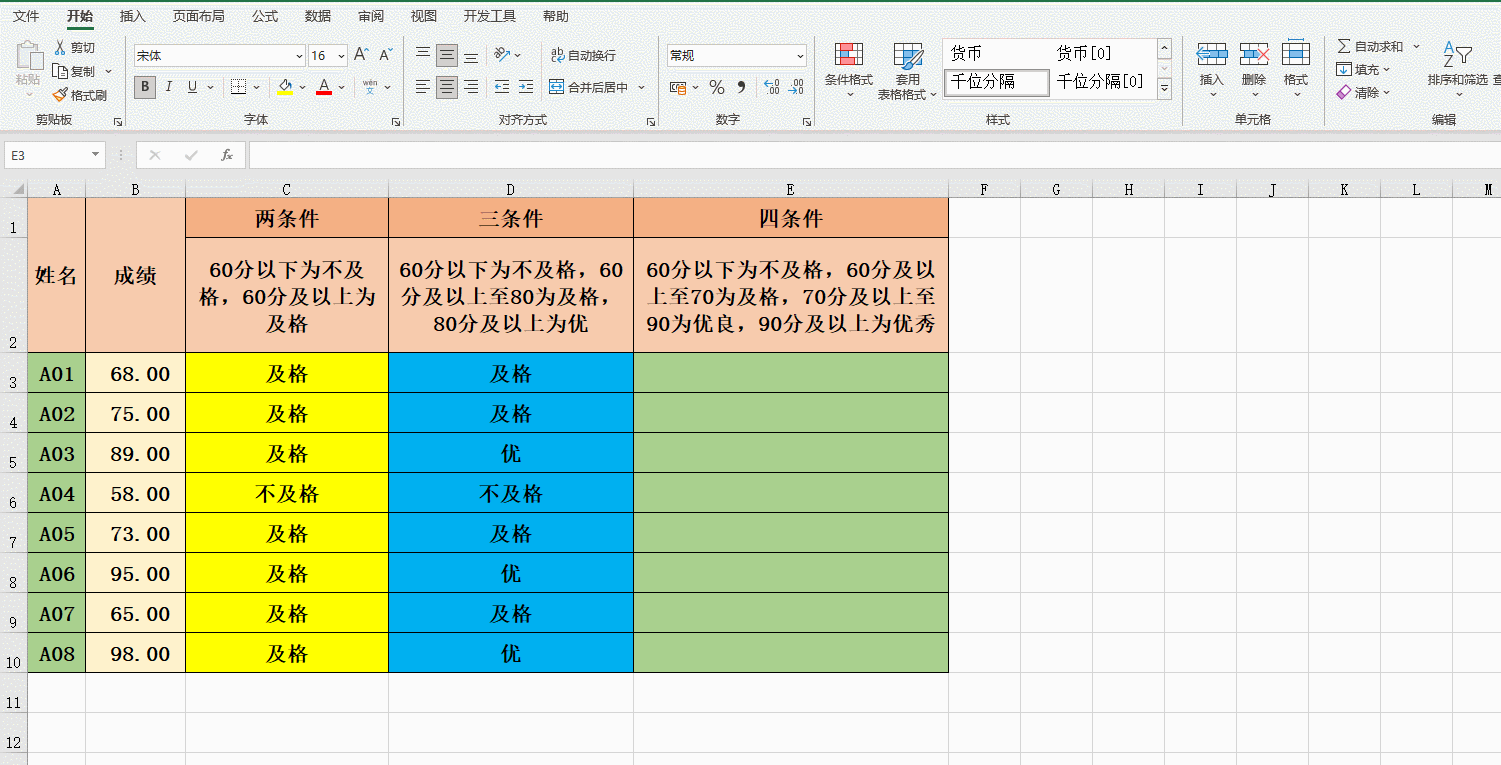The image size is (1501, 765).
Task: Switch to the Formulas (公式) tab
Action: (x=265, y=16)
